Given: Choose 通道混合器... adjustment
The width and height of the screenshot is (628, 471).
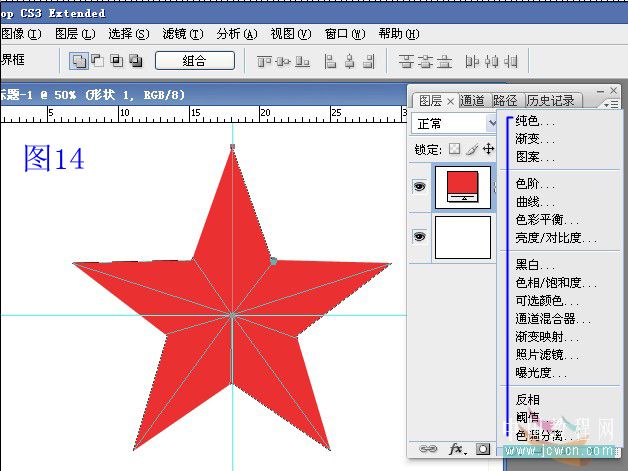Looking at the screenshot, I should [553, 319].
